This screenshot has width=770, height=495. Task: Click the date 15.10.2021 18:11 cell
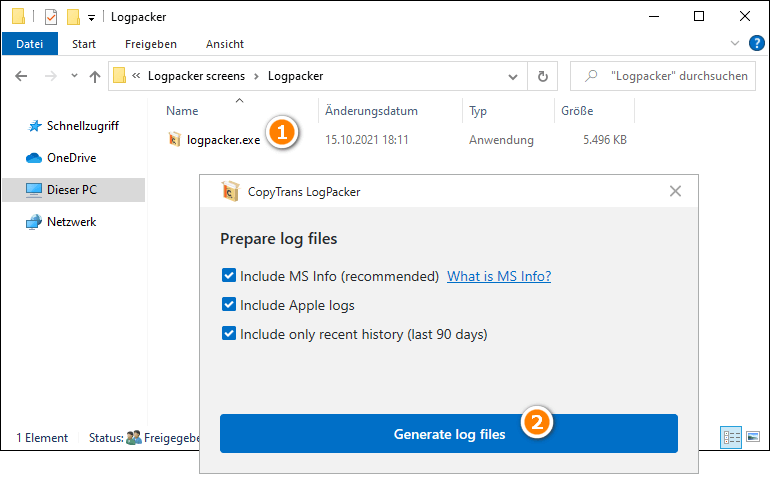click(367, 140)
